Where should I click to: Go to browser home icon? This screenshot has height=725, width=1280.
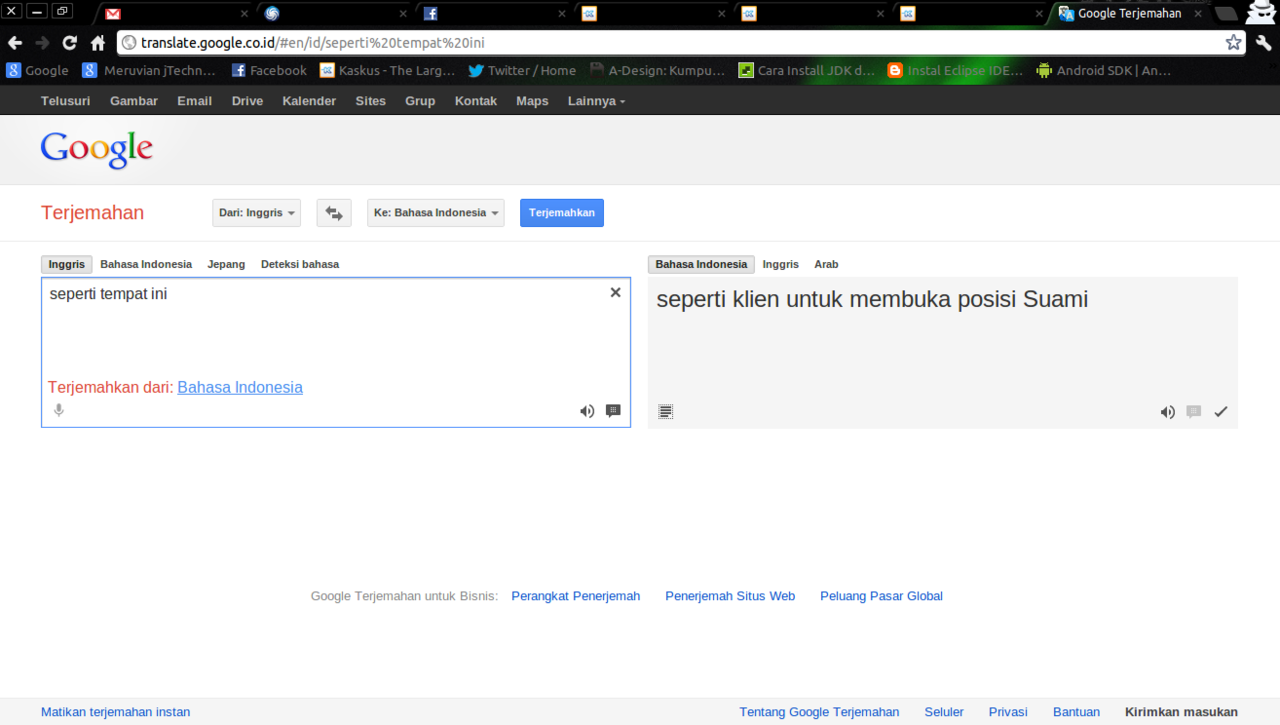pos(97,43)
